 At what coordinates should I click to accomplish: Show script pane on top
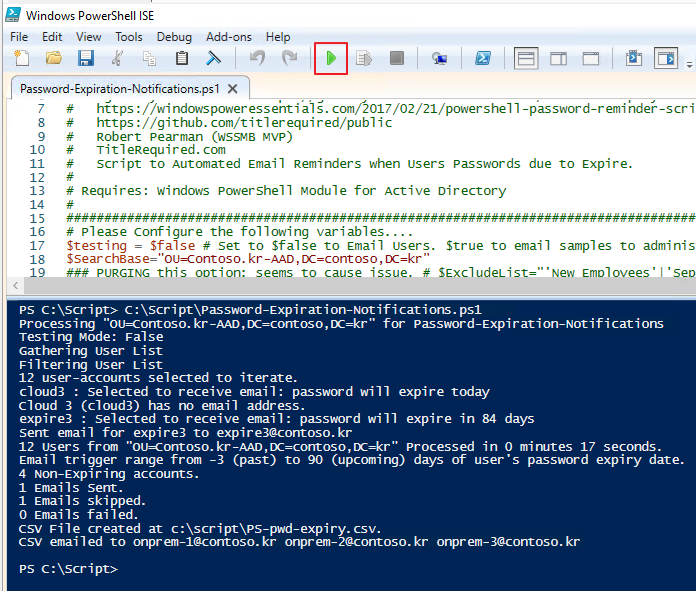click(x=526, y=58)
